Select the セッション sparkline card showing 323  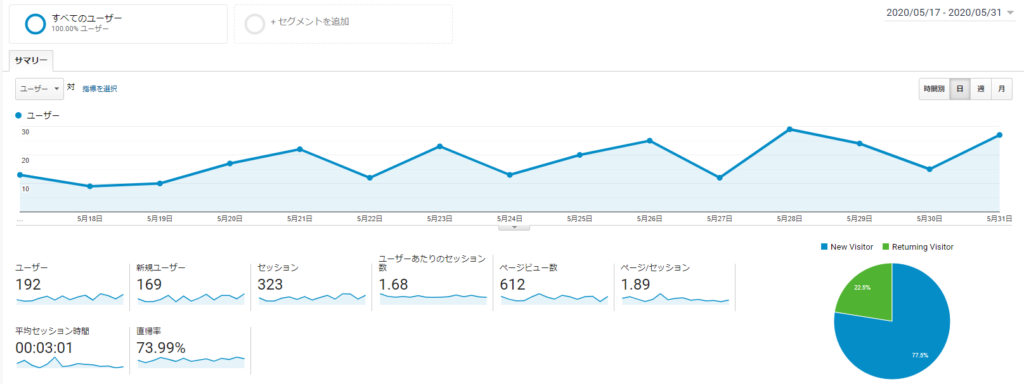coord(312,285)
